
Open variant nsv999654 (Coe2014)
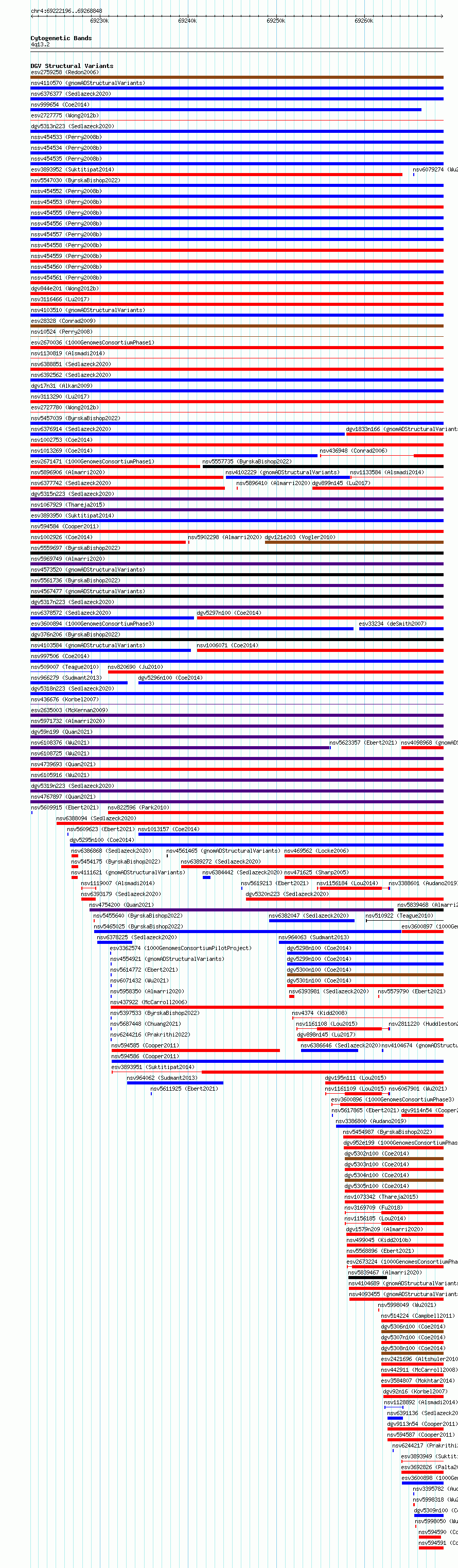(60, 105)
